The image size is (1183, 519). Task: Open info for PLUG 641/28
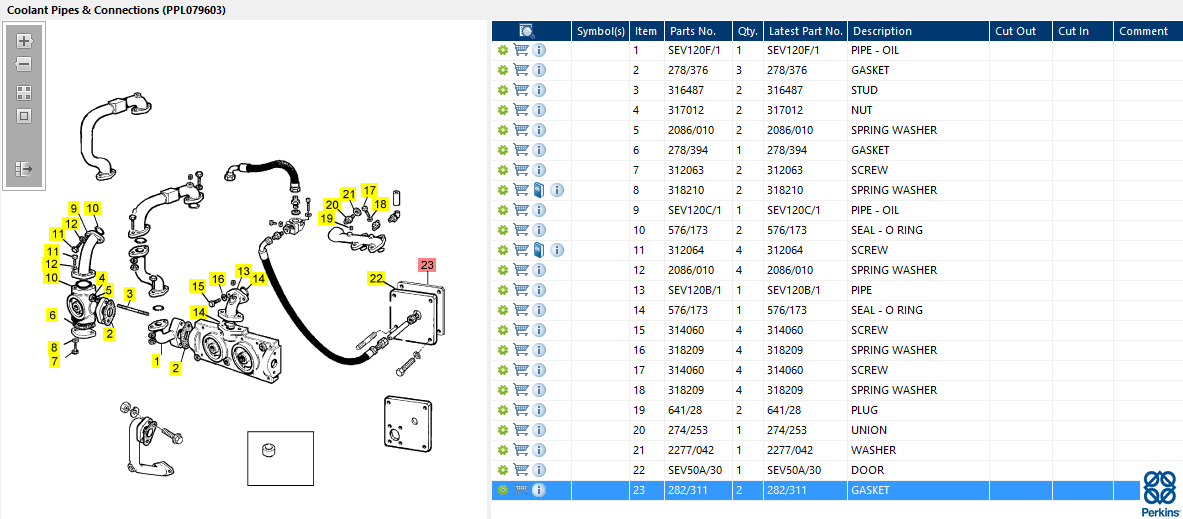point(539,410)
